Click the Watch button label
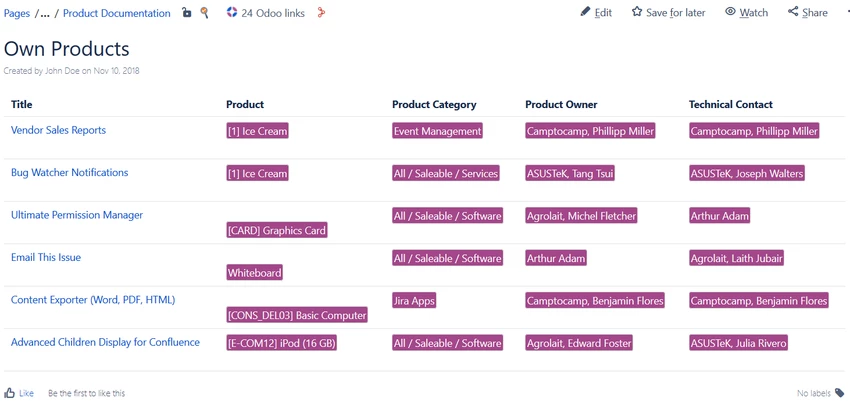Viewport: 850px width, 405px height. 754,13
